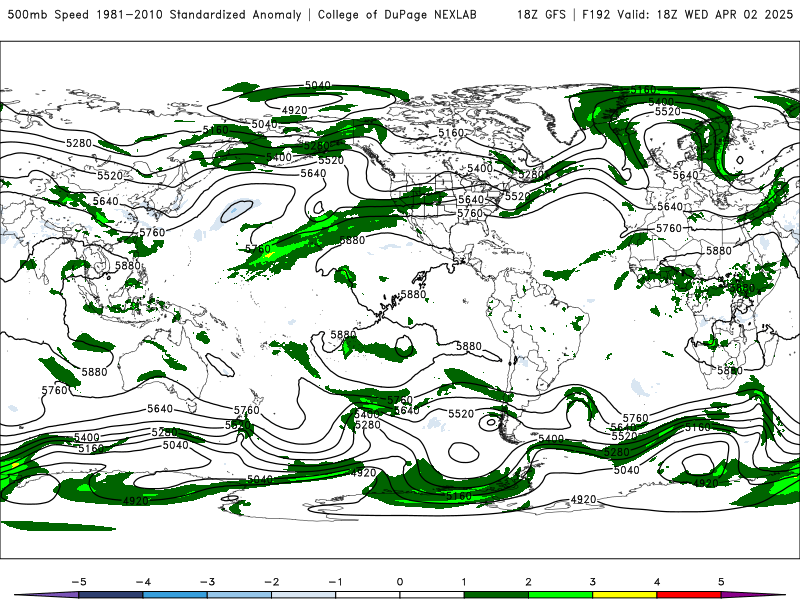Click the '-4' colorbar tick label

tap(143, 582)
